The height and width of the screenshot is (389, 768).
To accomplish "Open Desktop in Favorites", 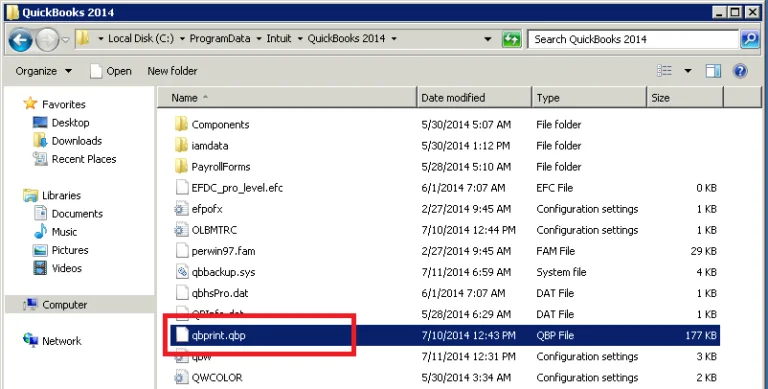I will pyautogui.click(x=71, y=122).
